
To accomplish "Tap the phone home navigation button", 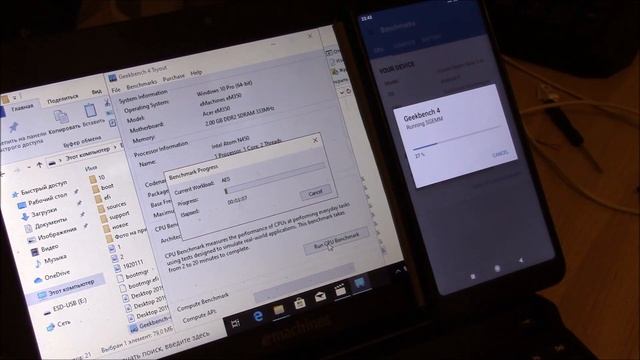I will click(x=497, y=268).
